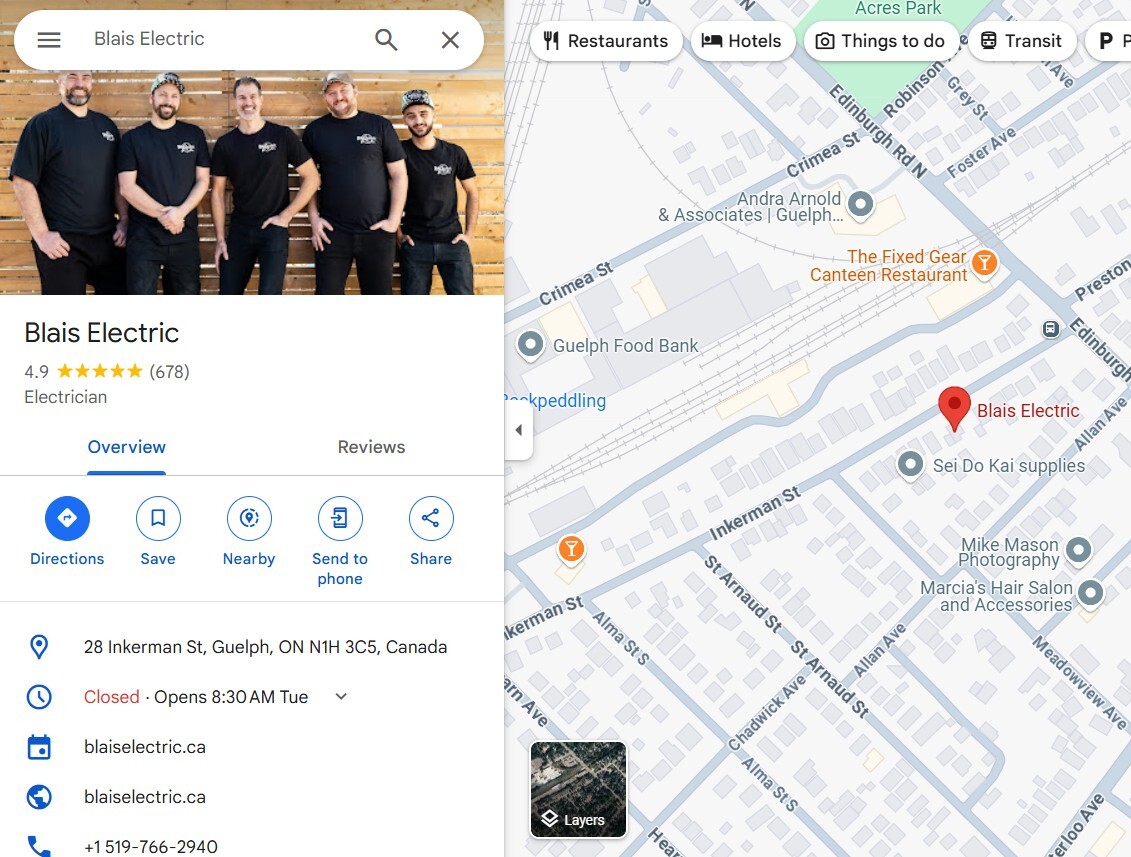The image size is (1131, 857).
Task: Click the 678 reviews count
Action: (170, 372)
